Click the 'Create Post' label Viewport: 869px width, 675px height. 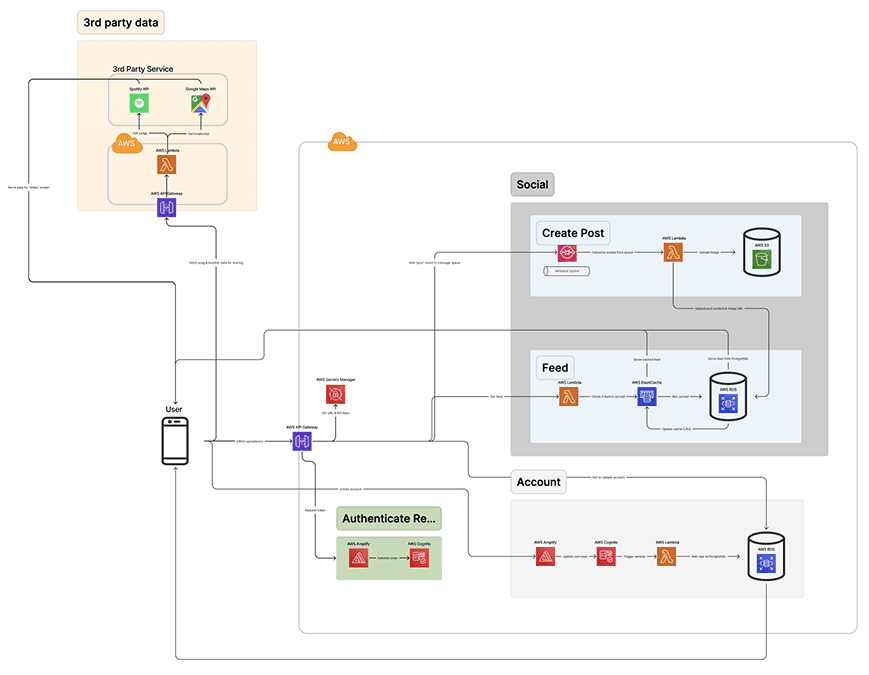(573, 233)
